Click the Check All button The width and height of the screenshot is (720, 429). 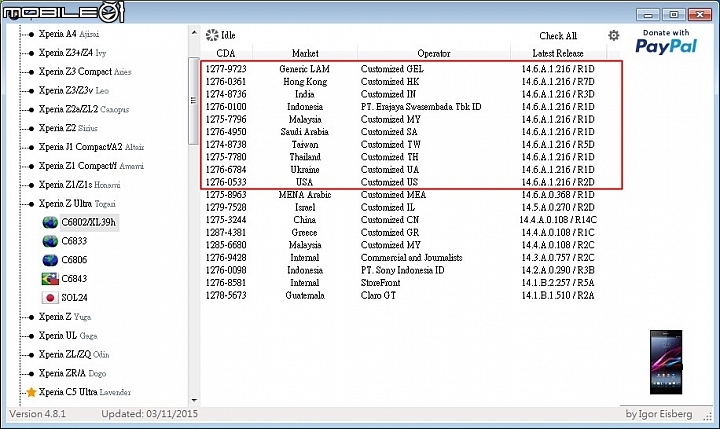(558, 36)
